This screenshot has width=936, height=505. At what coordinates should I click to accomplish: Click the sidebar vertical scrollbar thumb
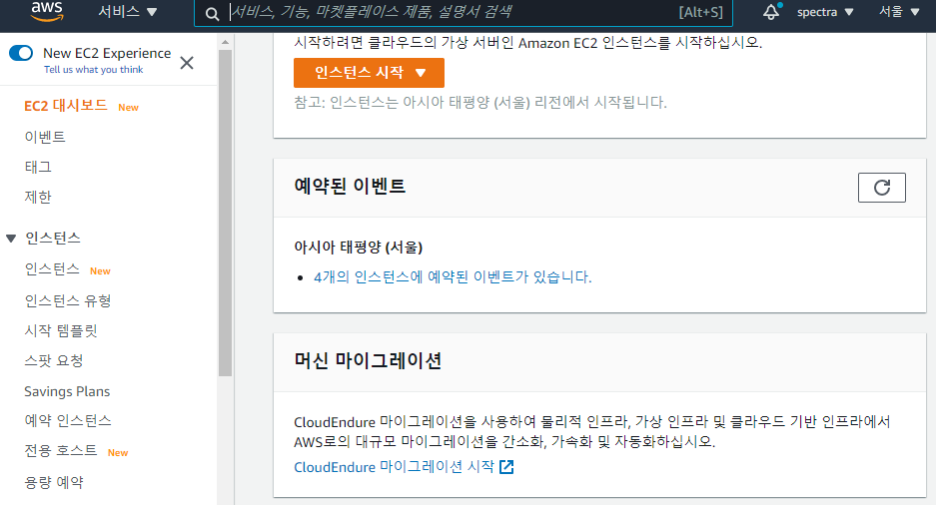coord(225,213)
